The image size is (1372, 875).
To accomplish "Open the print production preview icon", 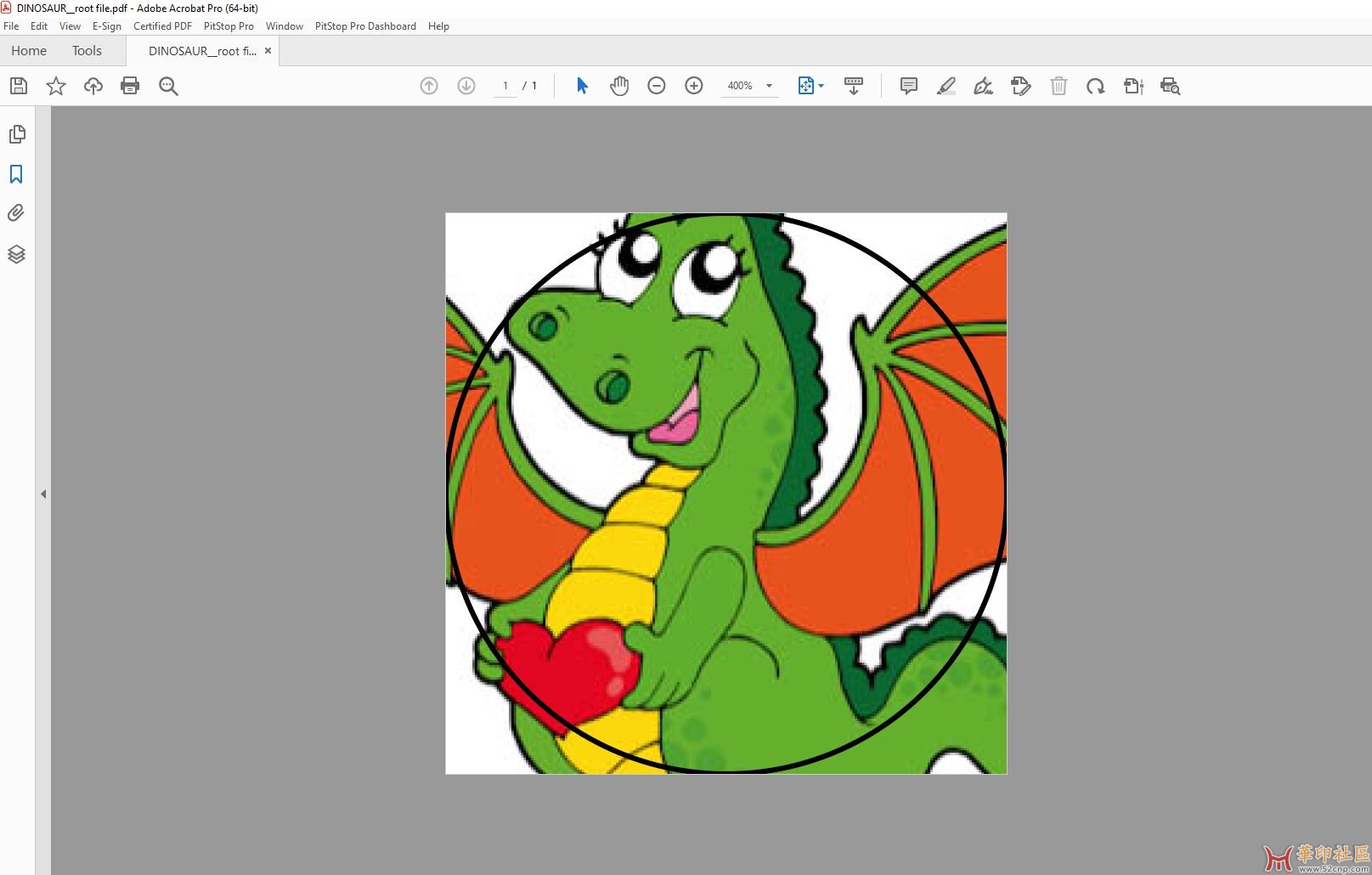I will point(1171,86).
